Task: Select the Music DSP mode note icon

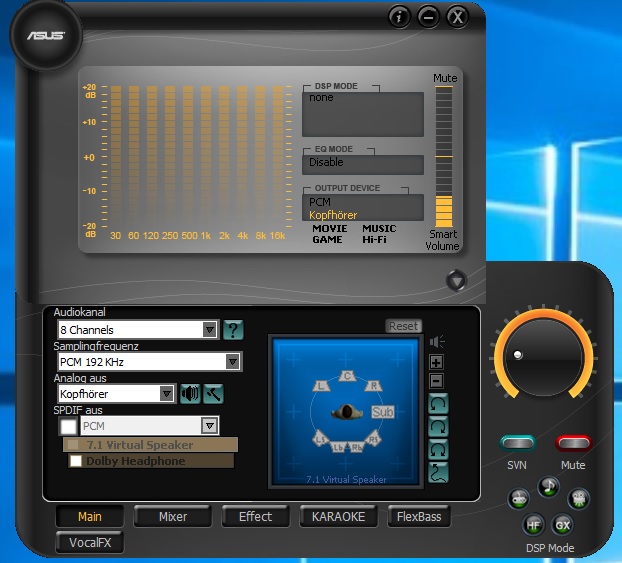Action: tap(549, 486)
